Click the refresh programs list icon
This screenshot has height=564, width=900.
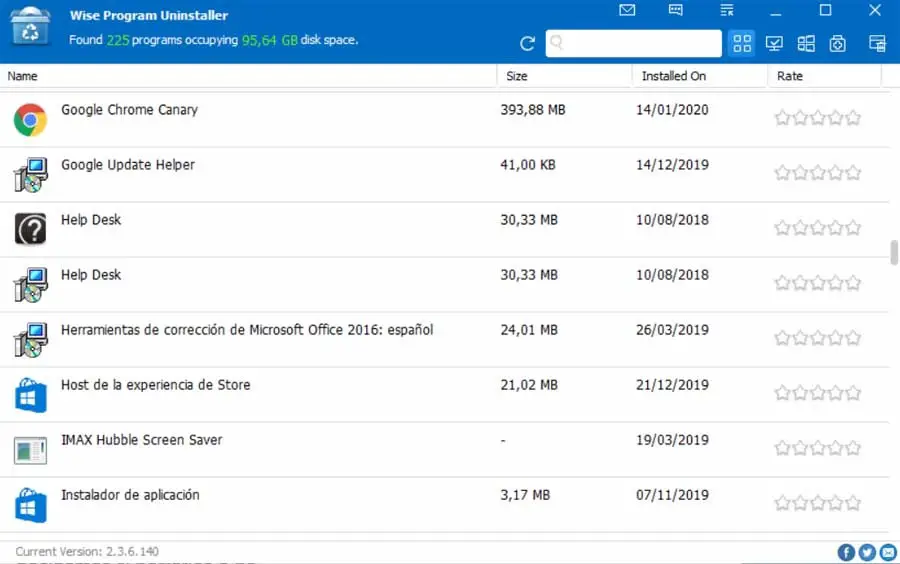coord(527,44)
